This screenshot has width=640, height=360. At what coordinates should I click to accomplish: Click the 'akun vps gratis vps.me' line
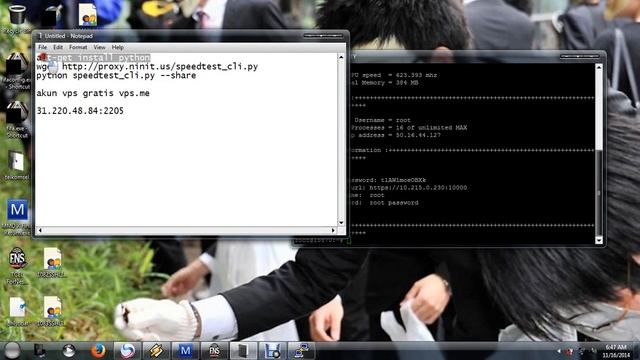pos(93,93)
